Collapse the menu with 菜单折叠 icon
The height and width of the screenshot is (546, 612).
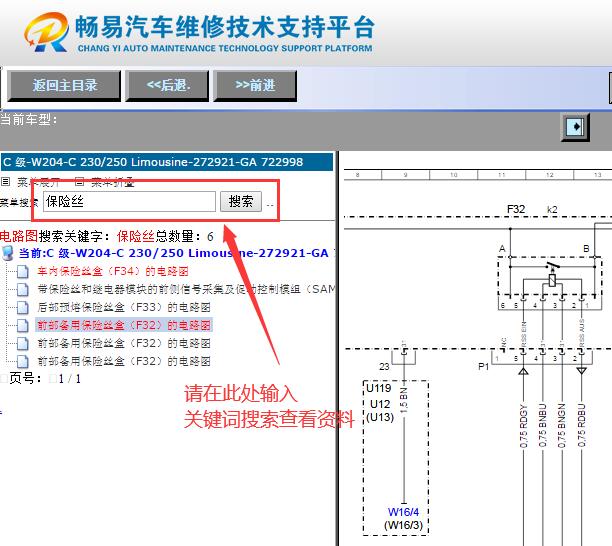tap(79, 181)
